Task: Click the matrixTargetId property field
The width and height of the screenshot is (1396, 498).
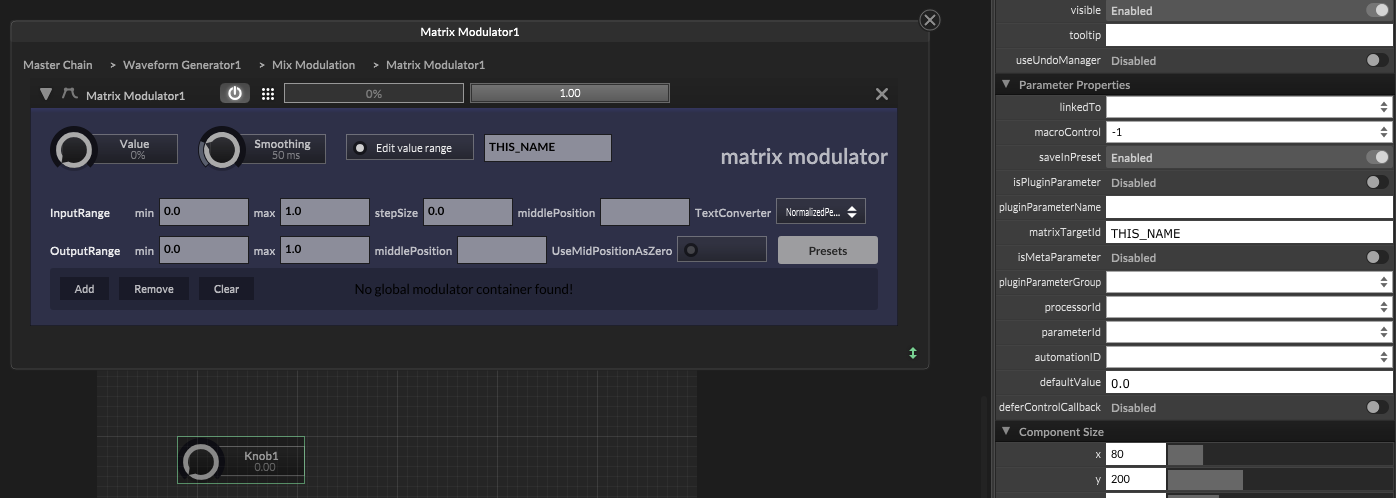Action: point(1249,233)
